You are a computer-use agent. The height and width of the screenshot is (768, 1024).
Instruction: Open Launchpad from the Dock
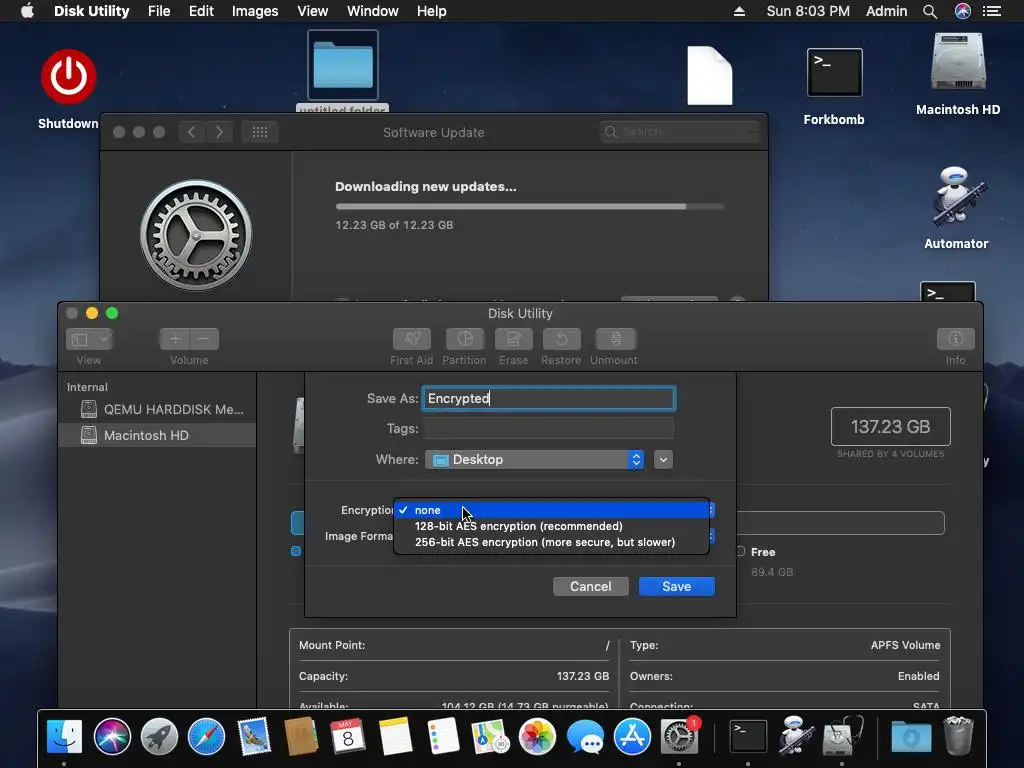click(x=159, y=737)
